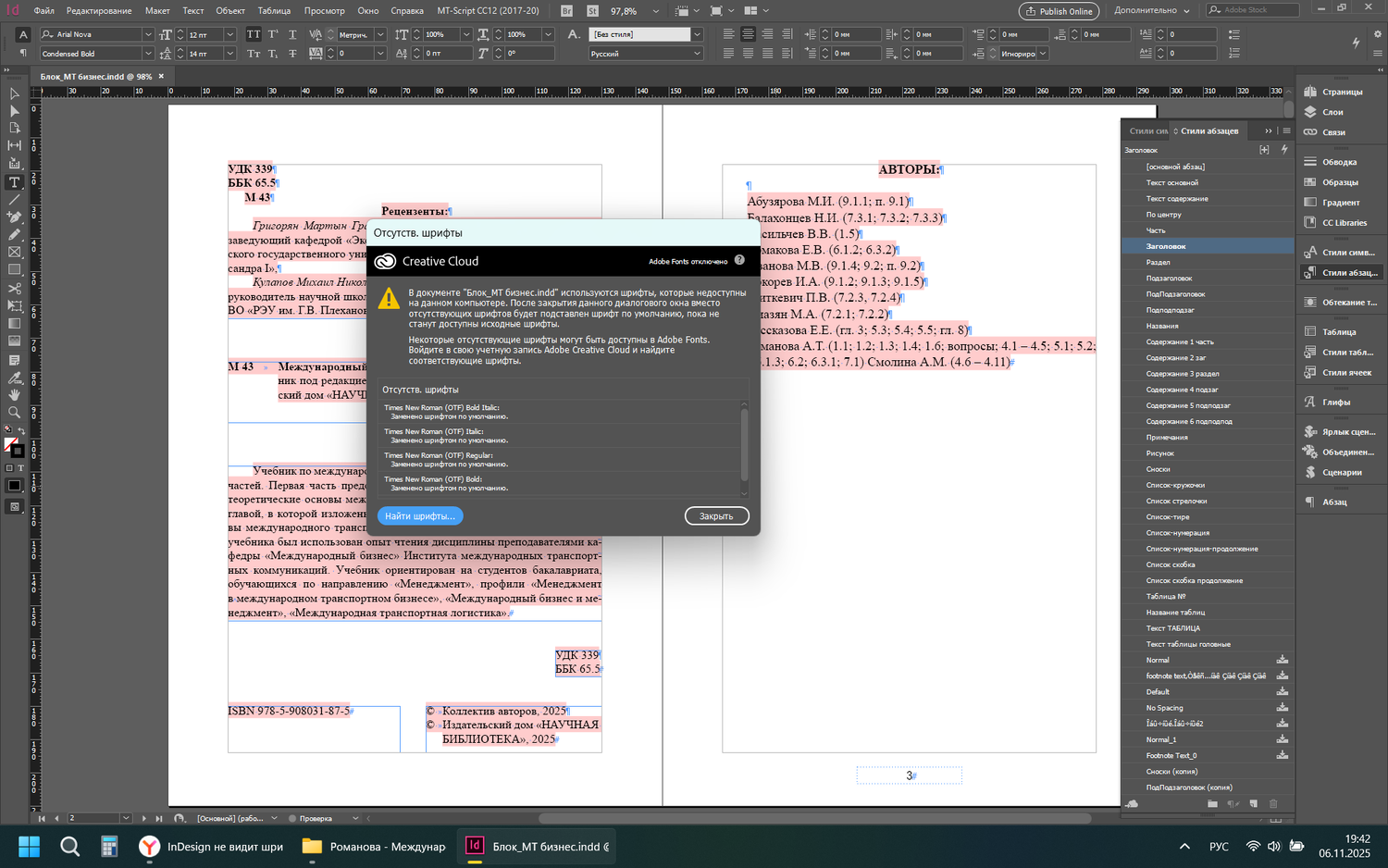Enable center paragraph alignment
The height and width of the screenshot is (868, 1388).
pos(748,34)
